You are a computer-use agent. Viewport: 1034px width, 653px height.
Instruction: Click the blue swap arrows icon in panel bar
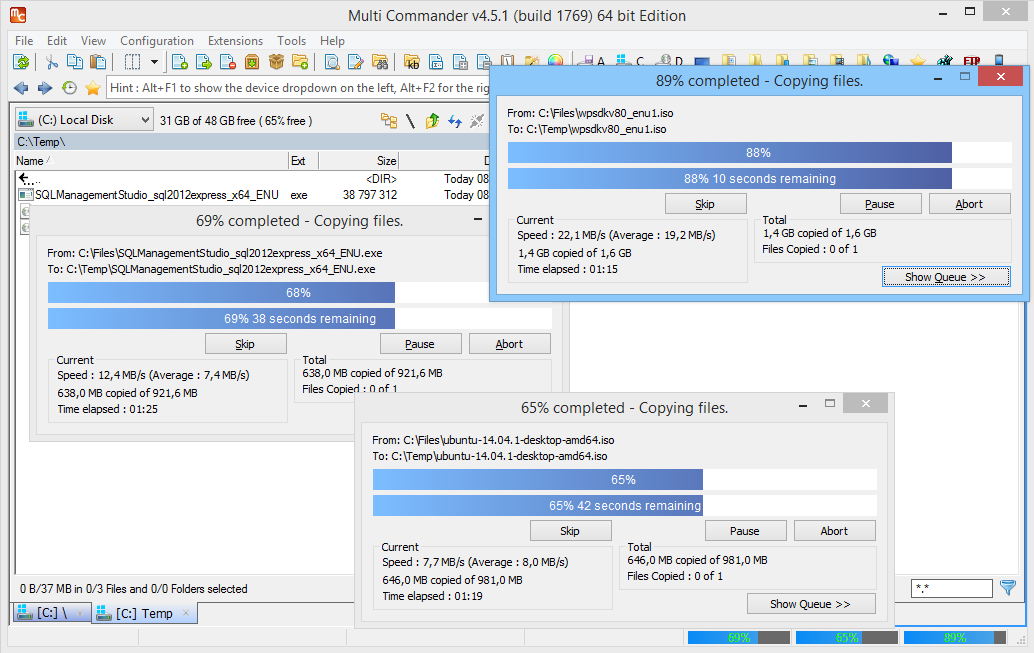[x=455, y=121]
